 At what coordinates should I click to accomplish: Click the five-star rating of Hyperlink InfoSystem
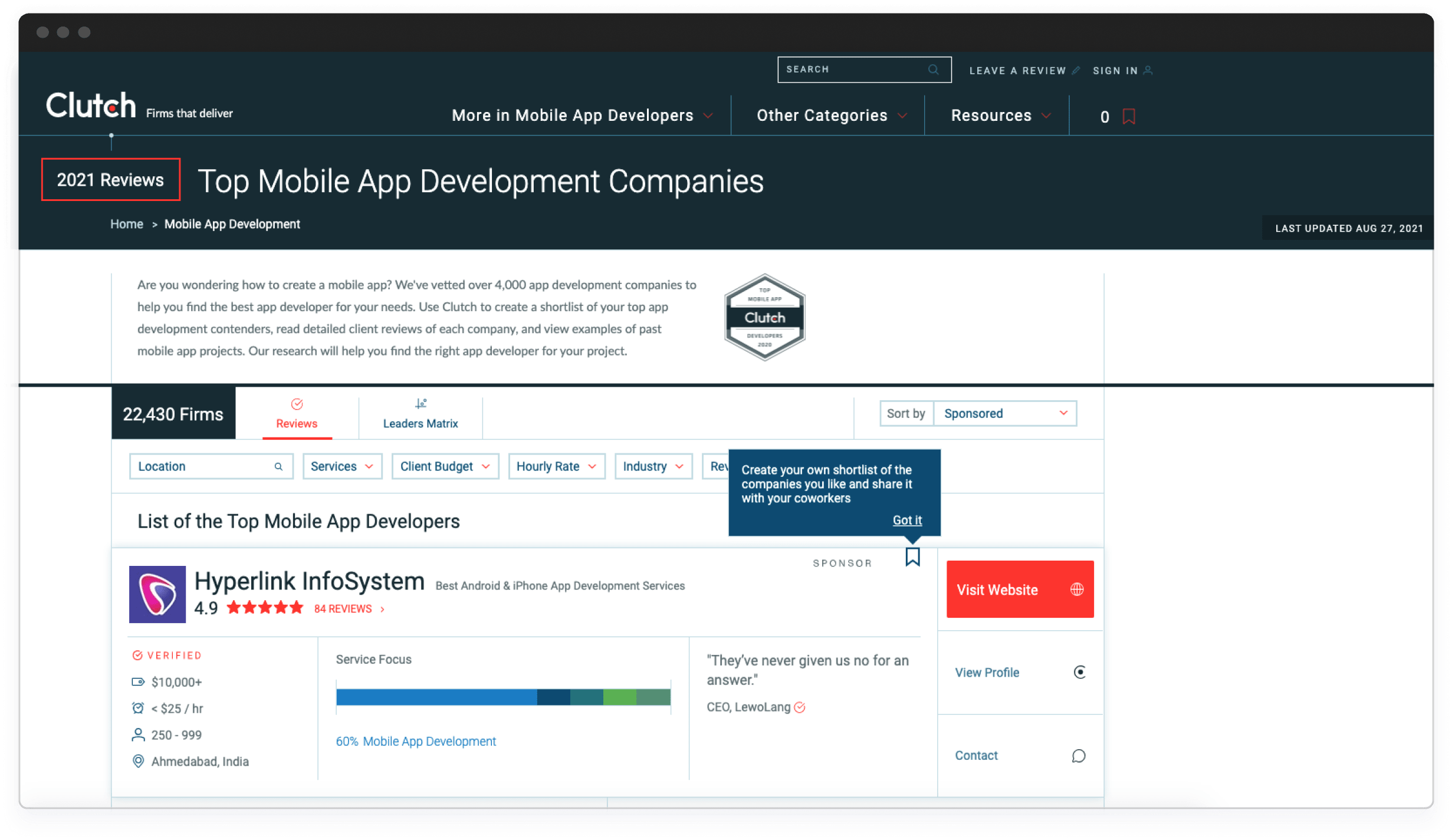(x=265, y=608)
